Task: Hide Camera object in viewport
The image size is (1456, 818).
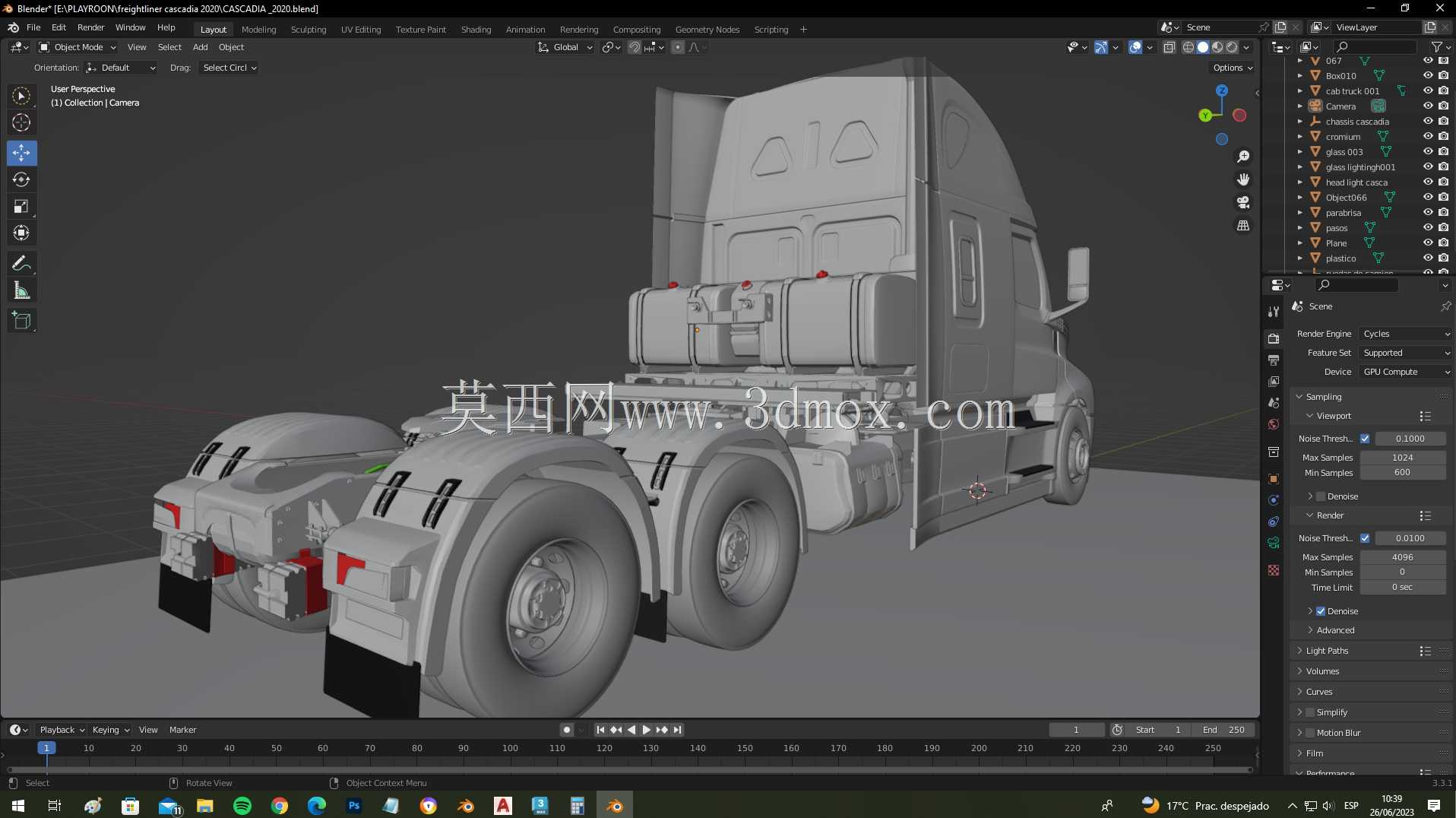Action: [1428, 106]
